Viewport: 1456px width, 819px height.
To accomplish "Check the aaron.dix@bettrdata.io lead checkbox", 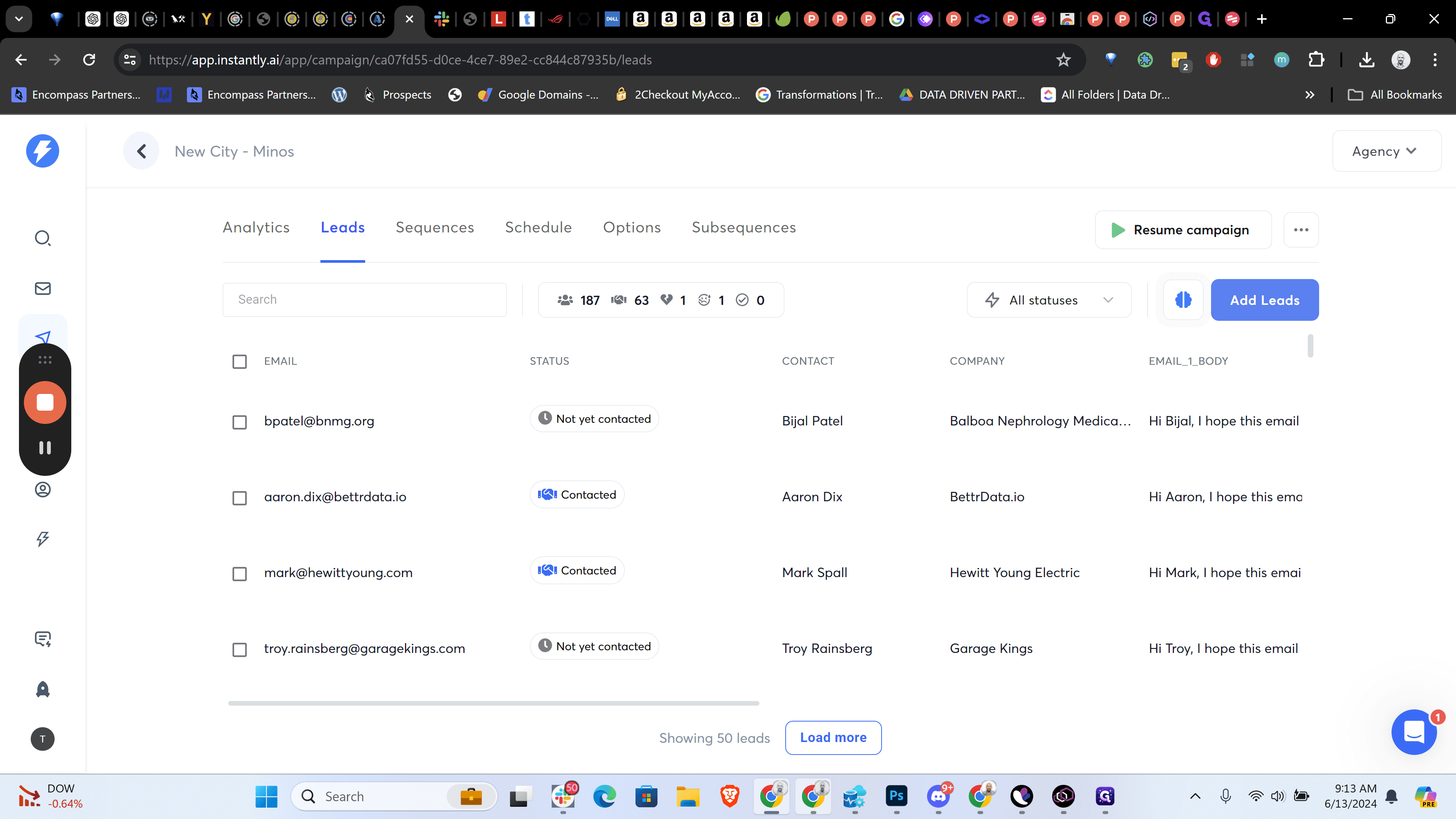I will [x=240, y=498].
